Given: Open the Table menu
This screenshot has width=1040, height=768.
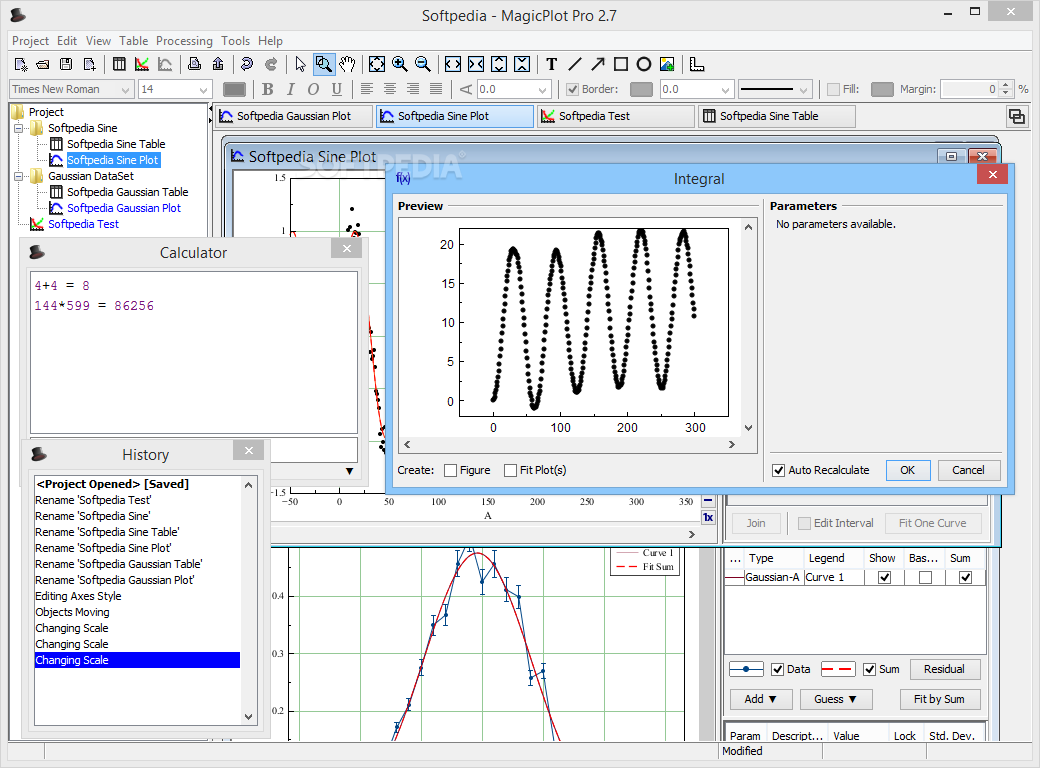Looking at the screenshot, I should pos(133,41).
